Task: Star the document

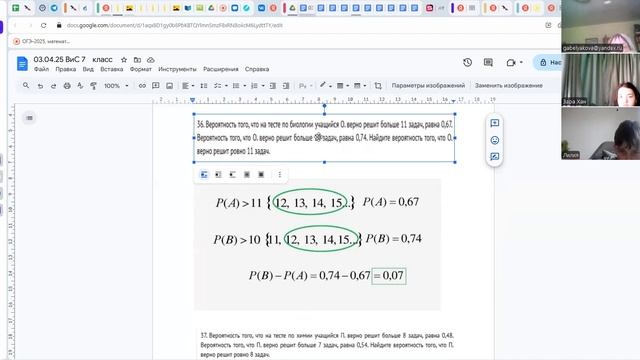Action: 124,60
